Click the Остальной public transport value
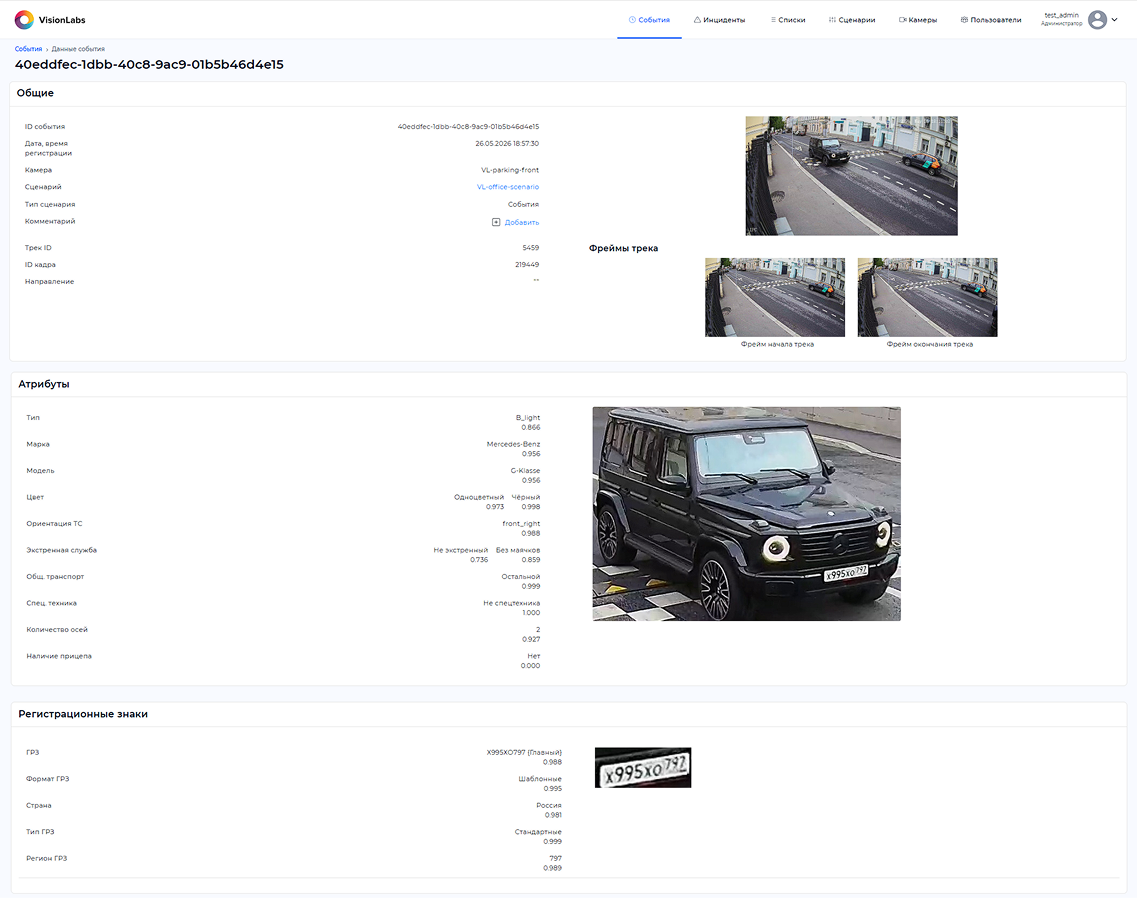Viewport: 1137px width, 898px height. 521,577
